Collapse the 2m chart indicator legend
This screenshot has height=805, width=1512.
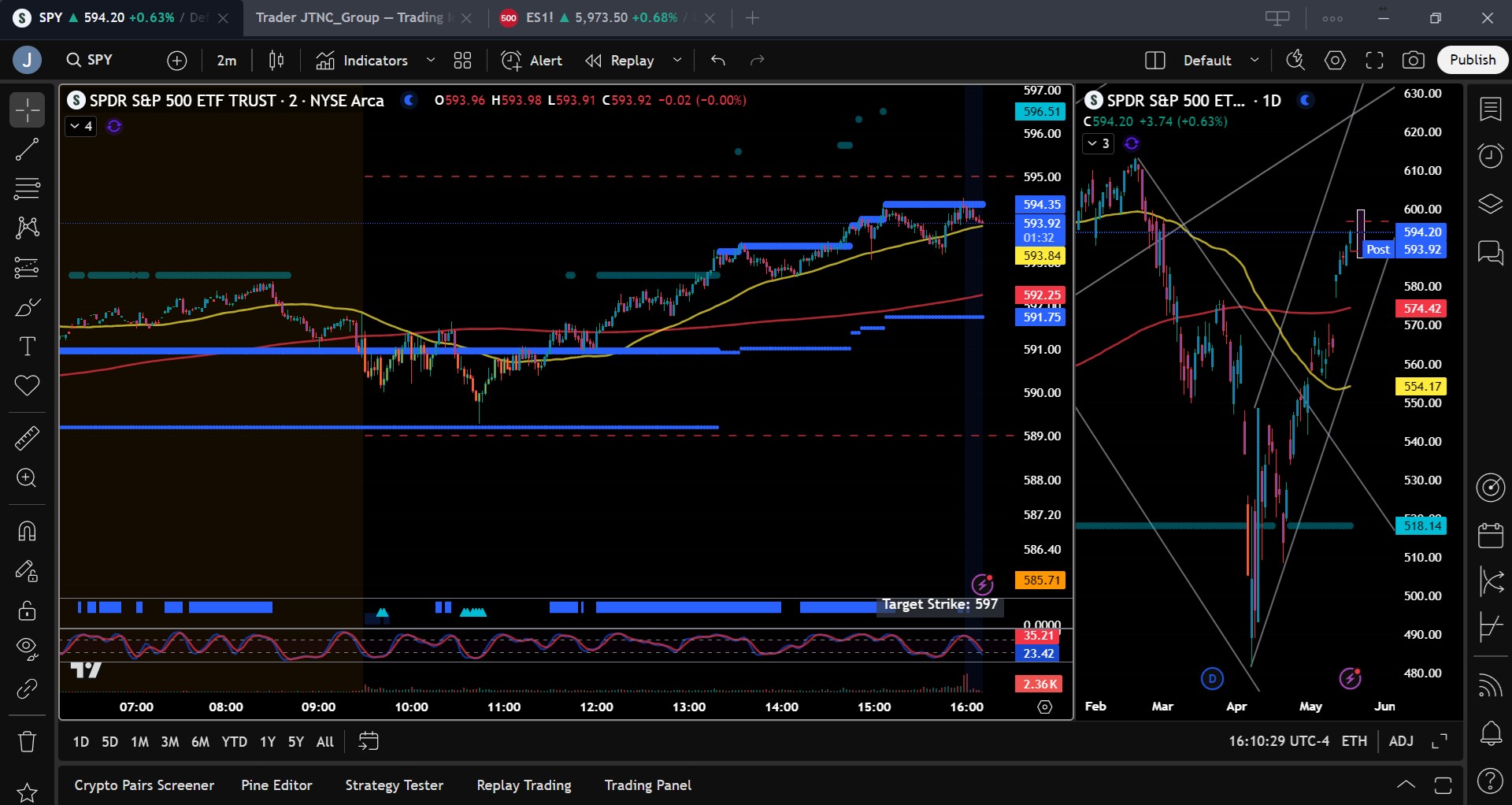coord(81,126)
